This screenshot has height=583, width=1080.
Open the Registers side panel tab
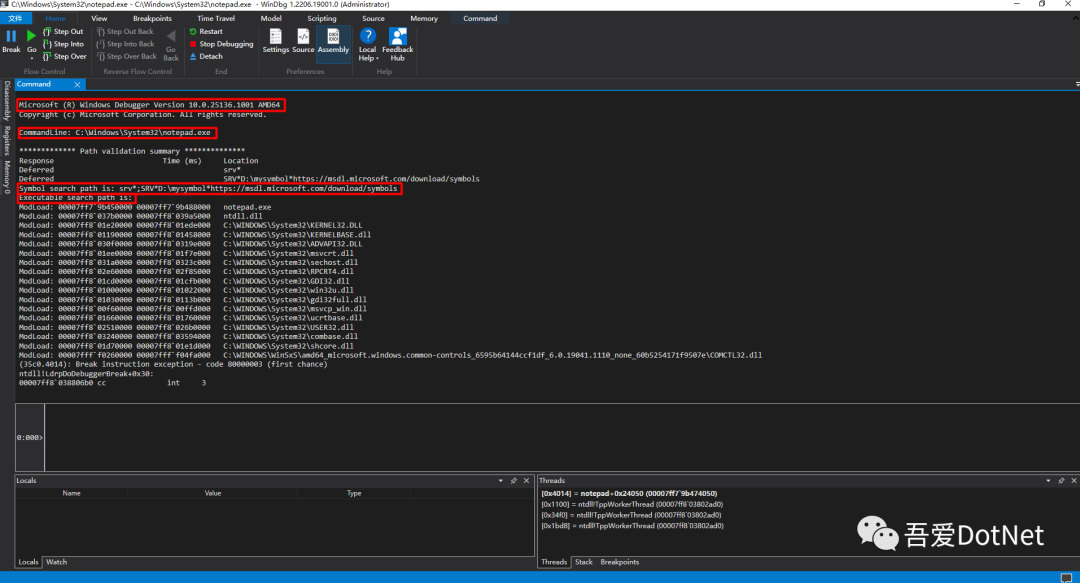pos(7,141)
